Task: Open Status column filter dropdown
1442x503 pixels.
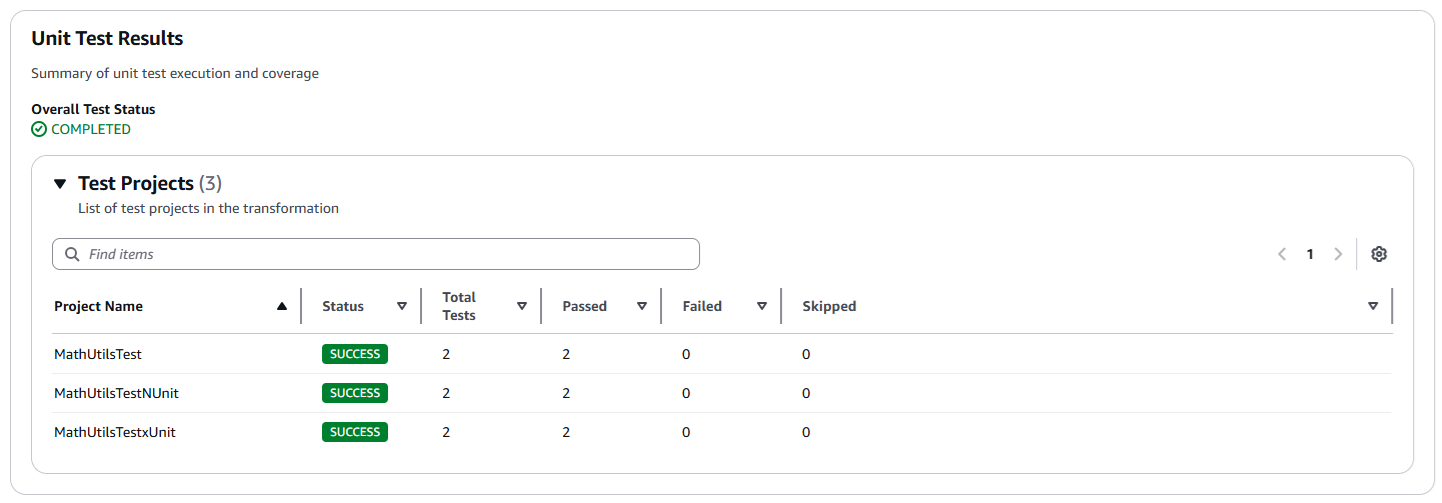Action: point(402,307)
